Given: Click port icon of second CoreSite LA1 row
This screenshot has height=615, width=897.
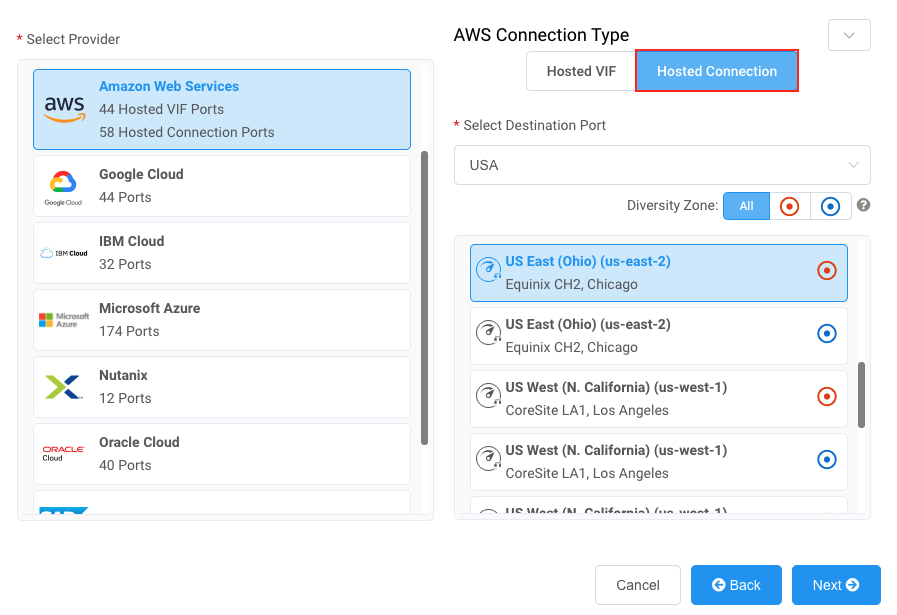Looking at the screenshot, I should pyautogui.click(x=489, y=458).
